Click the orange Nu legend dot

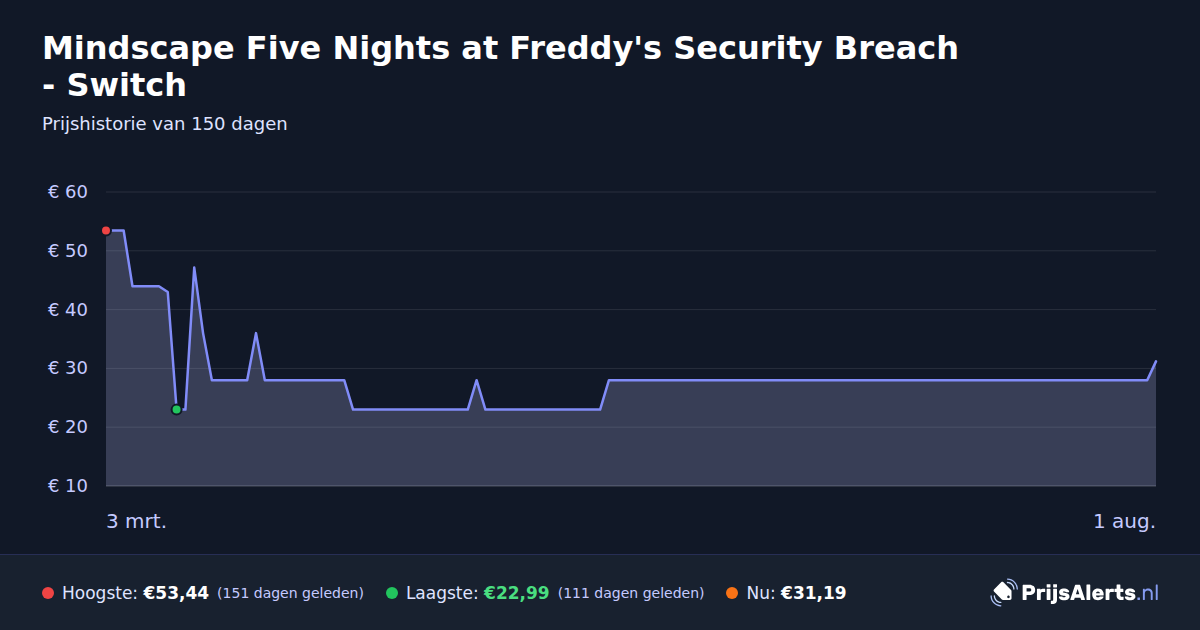tap(732, 593)
